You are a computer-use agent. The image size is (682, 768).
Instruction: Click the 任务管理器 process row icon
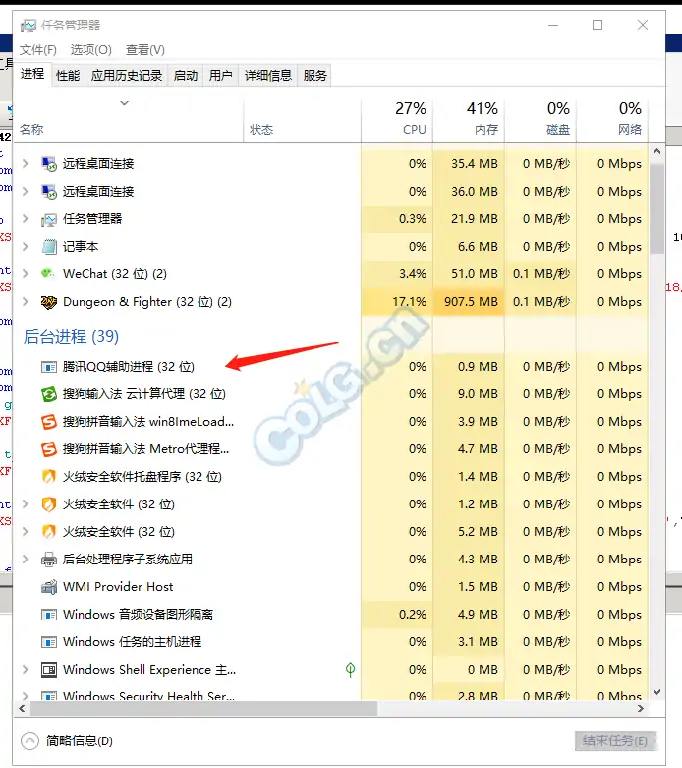[x=49, y=219]
